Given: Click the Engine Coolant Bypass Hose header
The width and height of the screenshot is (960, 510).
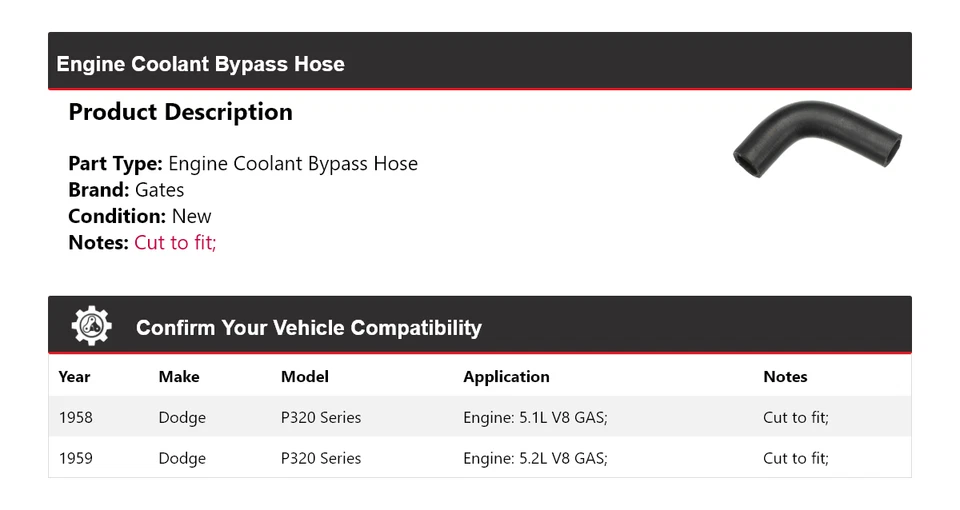Looking at the screenshot, I should point(200,64).
